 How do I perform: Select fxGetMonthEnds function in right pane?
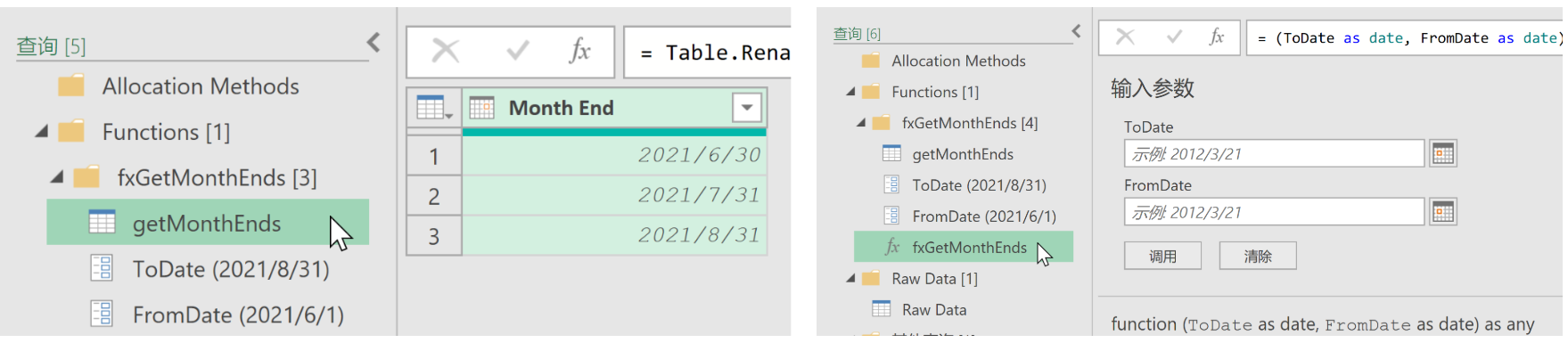964,247
